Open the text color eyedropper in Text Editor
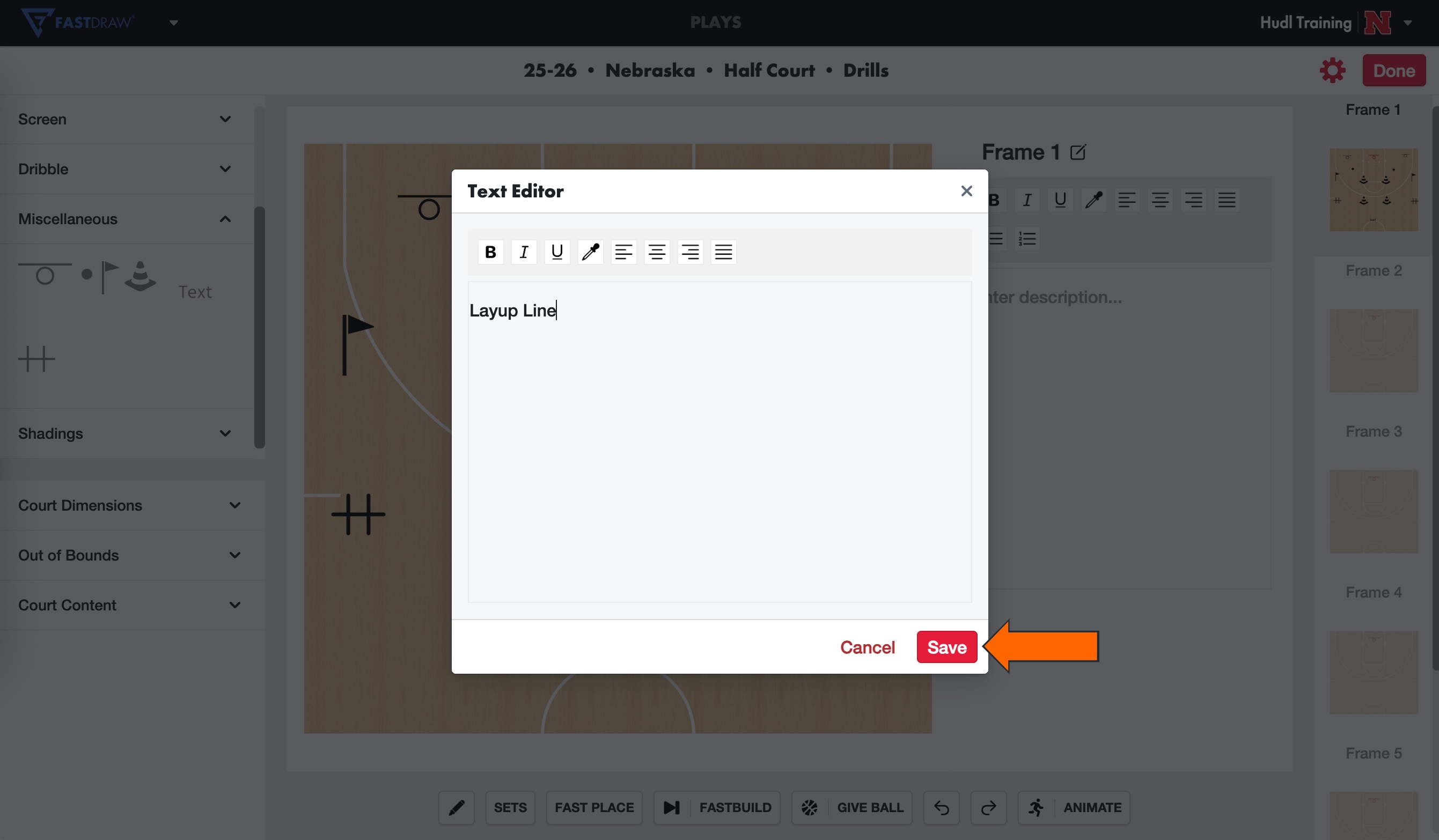The width and height of the screenshot is (1439, 840). tap(590, 252)
